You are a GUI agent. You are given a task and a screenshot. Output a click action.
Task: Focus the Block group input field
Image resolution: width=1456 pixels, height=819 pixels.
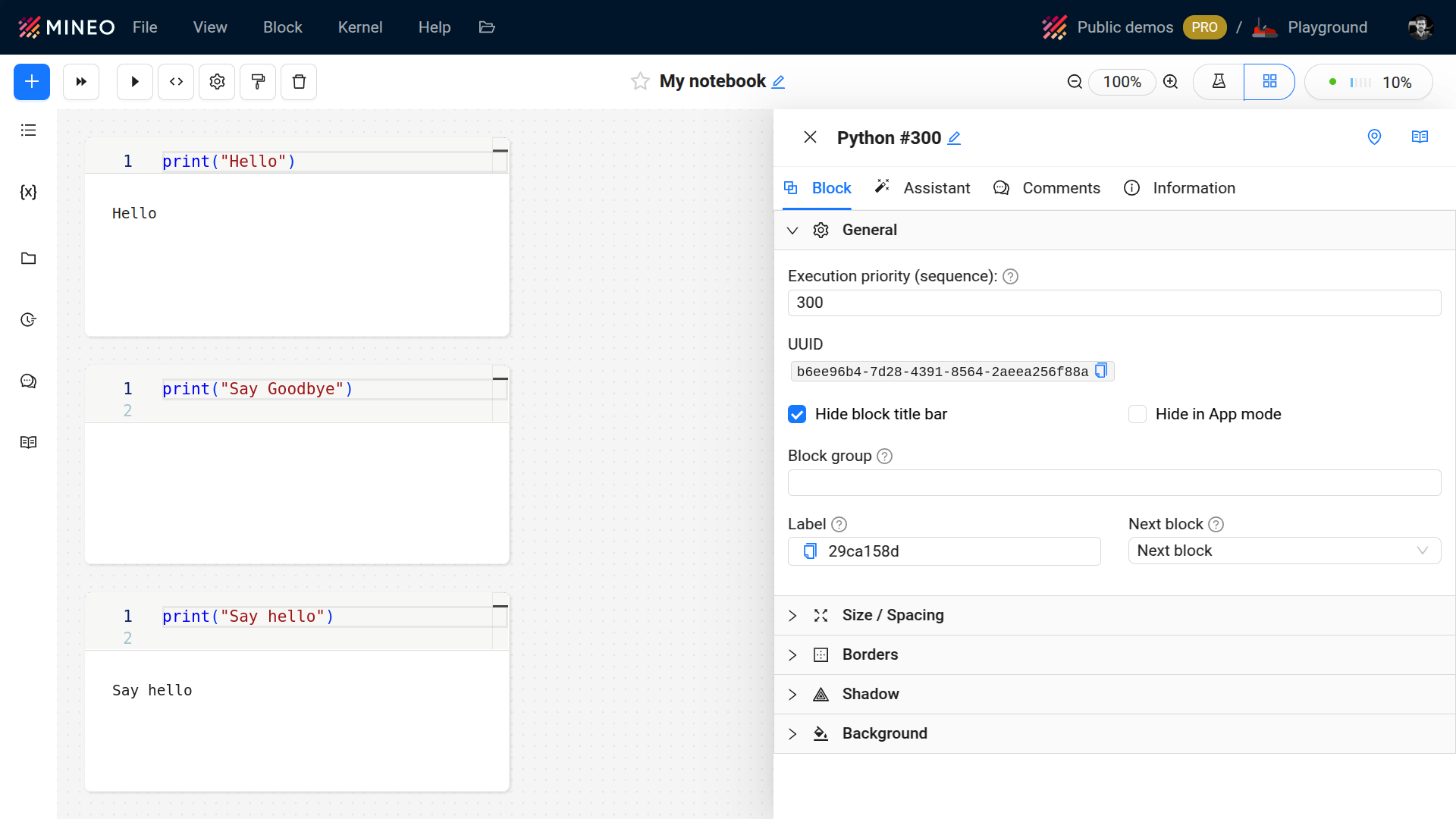pyautogui.click(x=1114, y=482)
